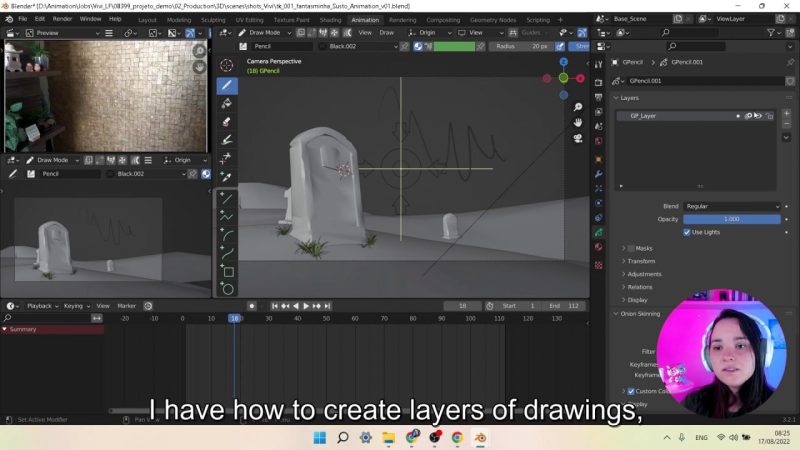Select the Draw pencil tool in toolbar

pos(227,86)
